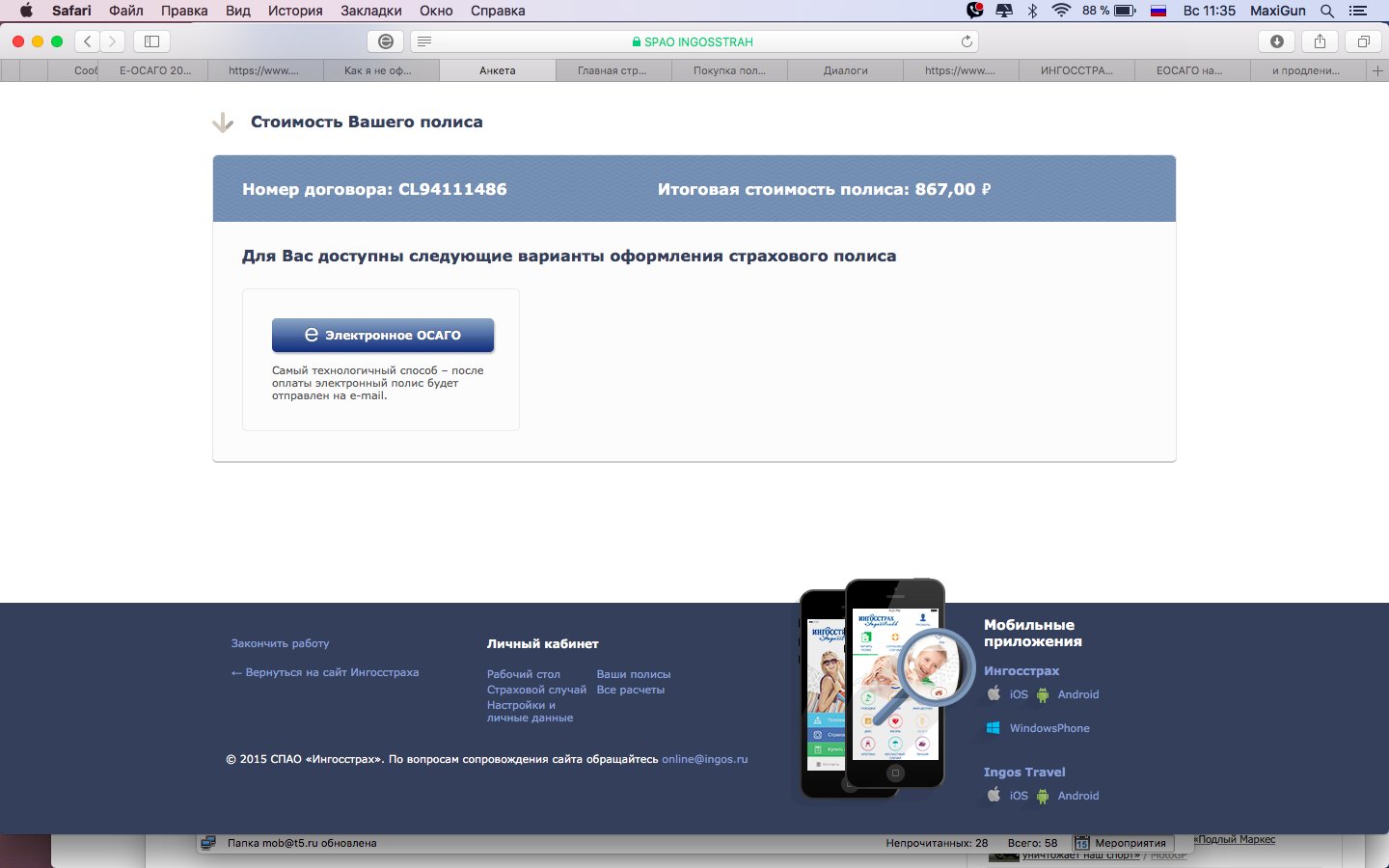Go forward with Safari's forward arrow
The width and height of the screenshot is (1389, 868).
point(113,41)
